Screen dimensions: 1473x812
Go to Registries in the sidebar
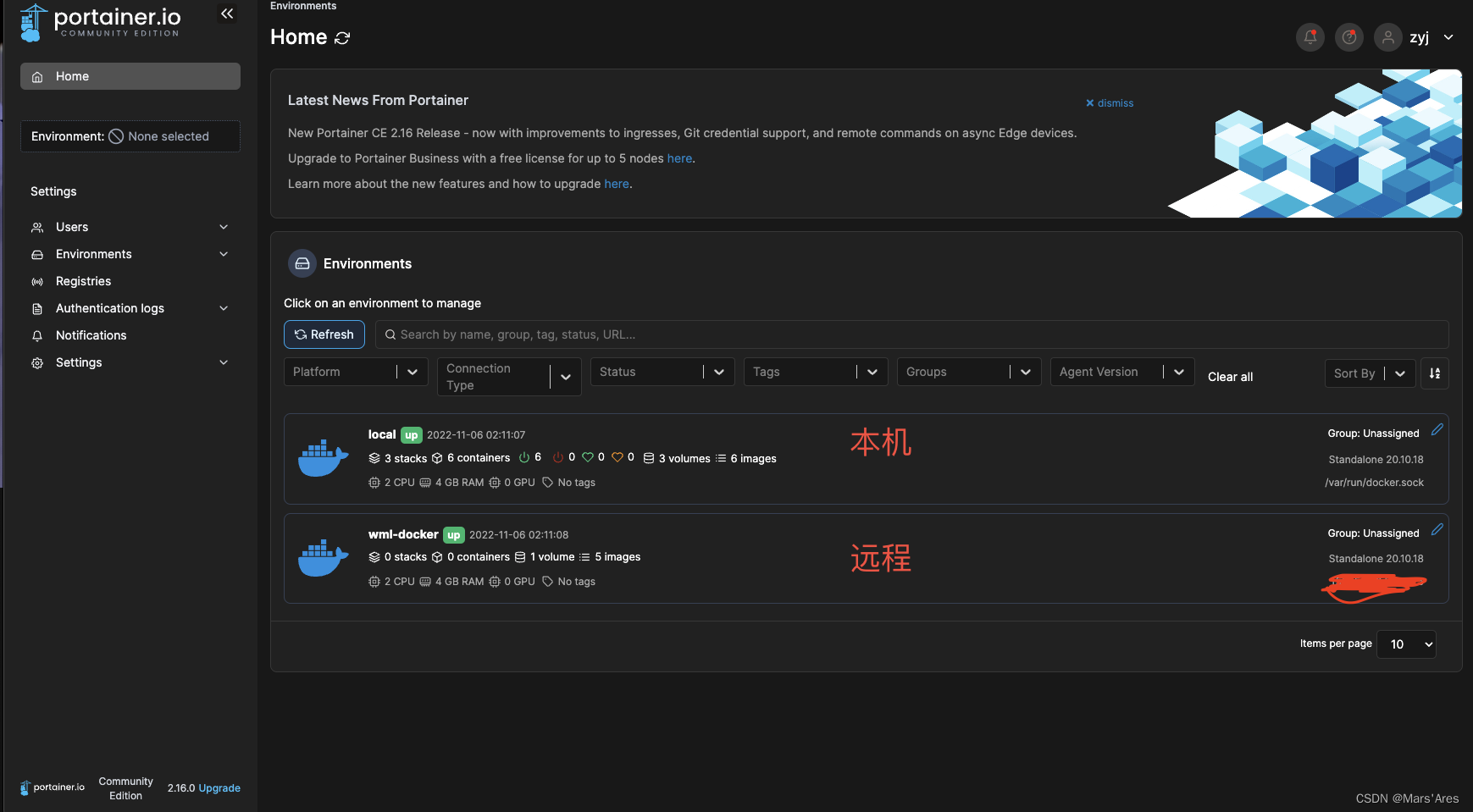(130, 281)
